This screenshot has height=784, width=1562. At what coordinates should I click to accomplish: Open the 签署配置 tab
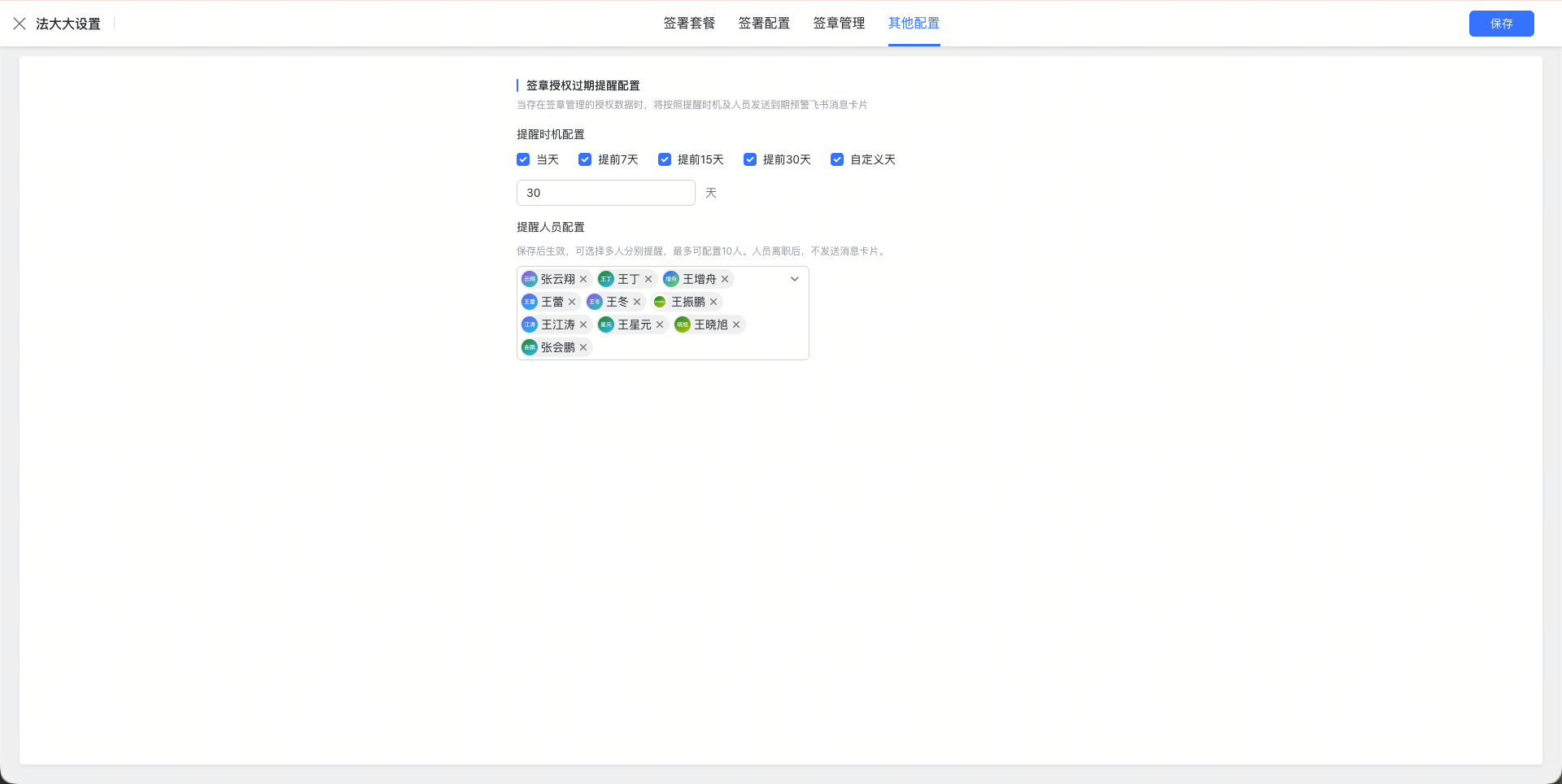point(764,24)
